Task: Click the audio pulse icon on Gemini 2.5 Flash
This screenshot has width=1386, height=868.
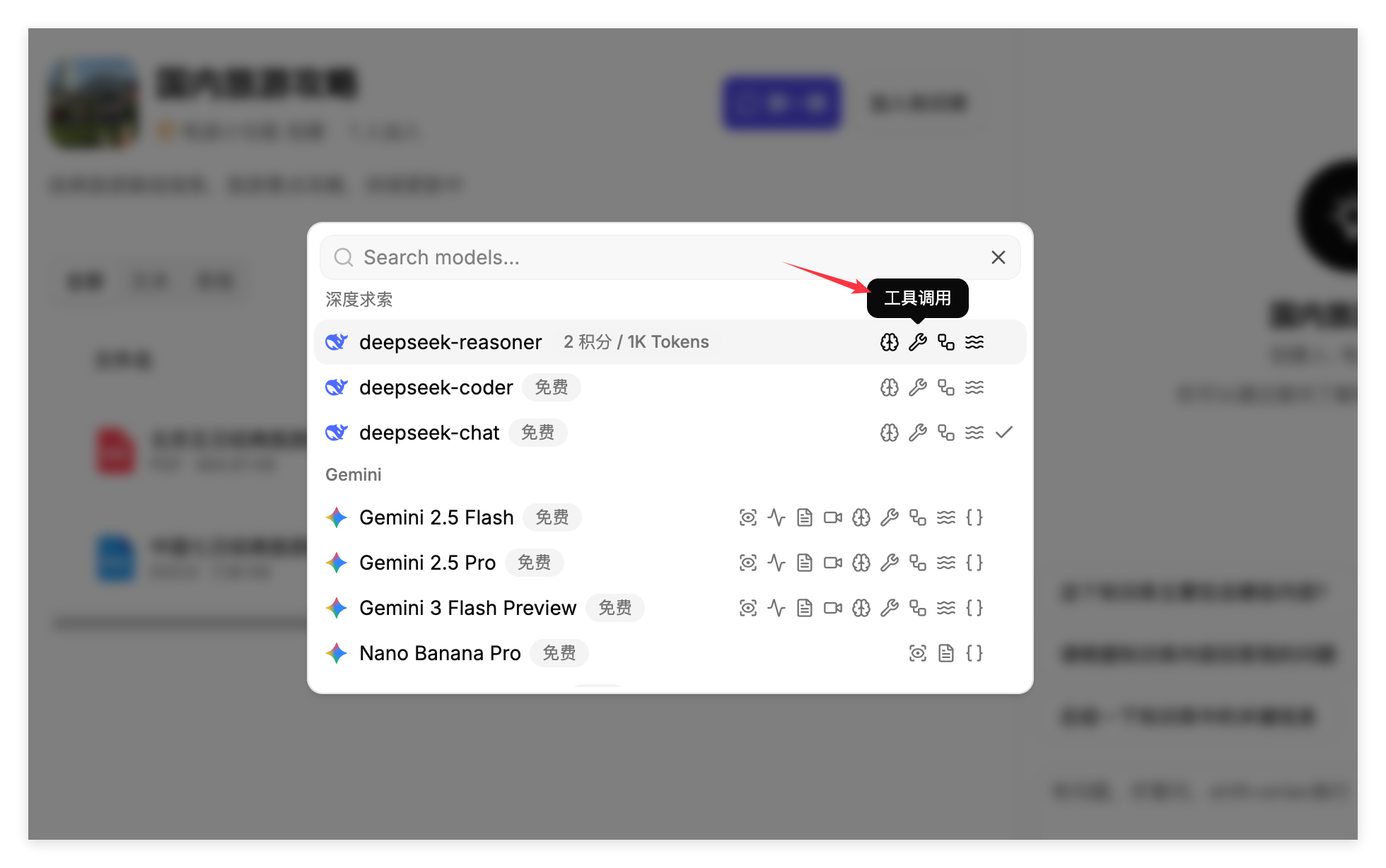Action: (x=776, y=517)
